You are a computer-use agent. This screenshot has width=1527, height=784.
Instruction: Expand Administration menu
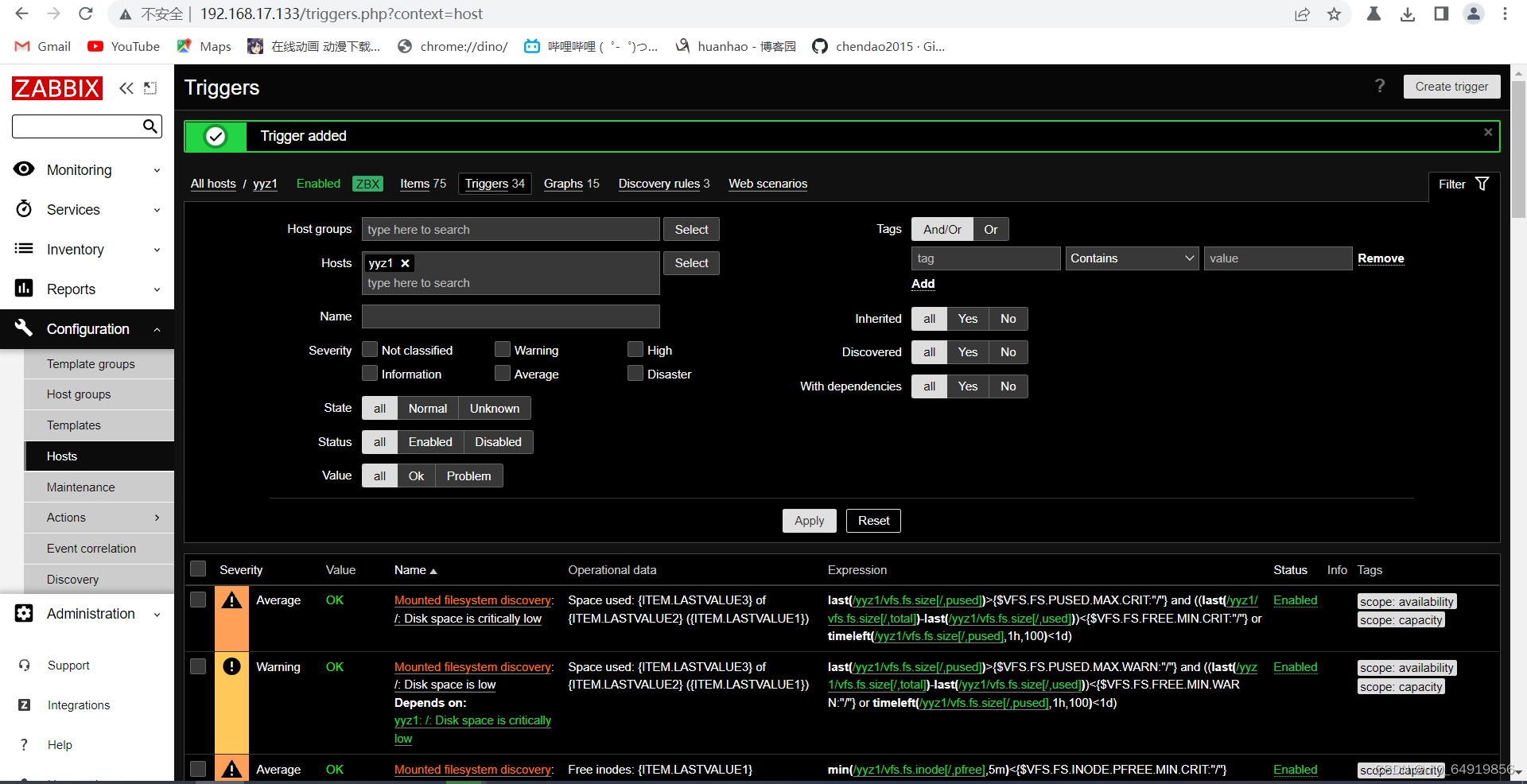click(87, 614)
